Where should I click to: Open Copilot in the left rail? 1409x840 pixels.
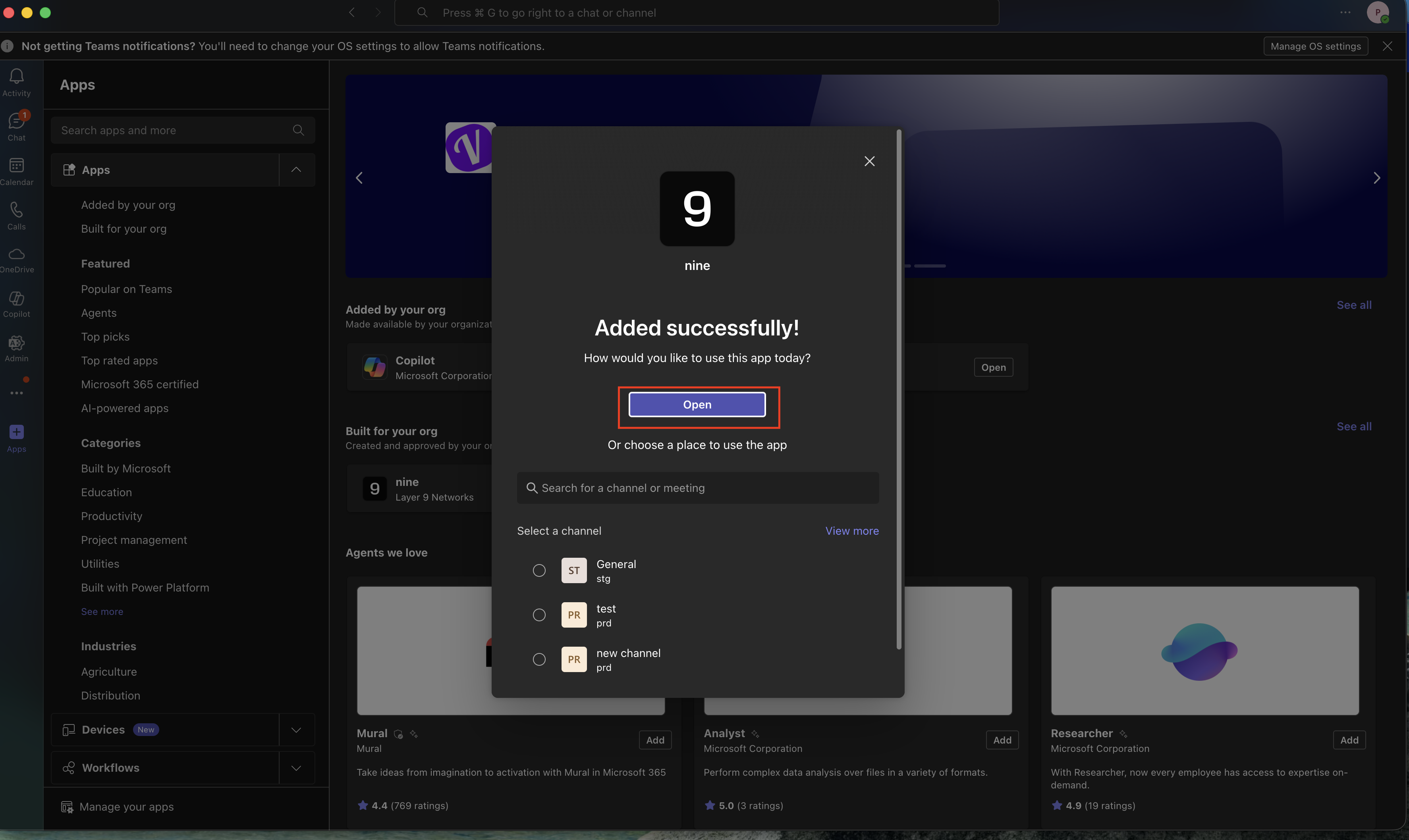[x=16, y=298]
